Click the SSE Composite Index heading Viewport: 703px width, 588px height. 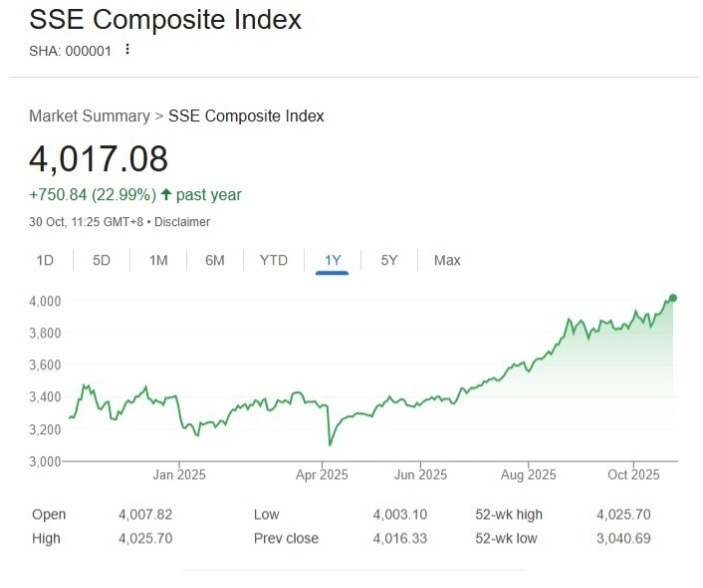coord(165,20)
